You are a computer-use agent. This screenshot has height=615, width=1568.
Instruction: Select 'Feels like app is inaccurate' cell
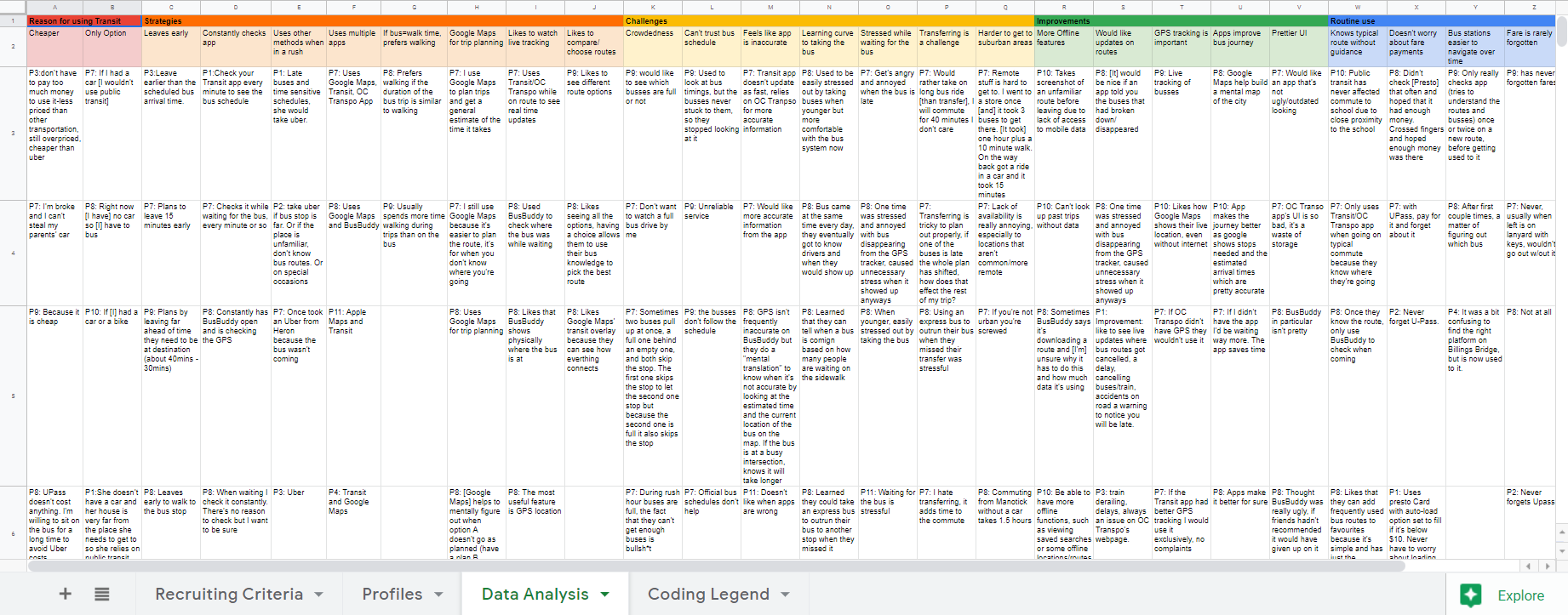click(770, 47)
